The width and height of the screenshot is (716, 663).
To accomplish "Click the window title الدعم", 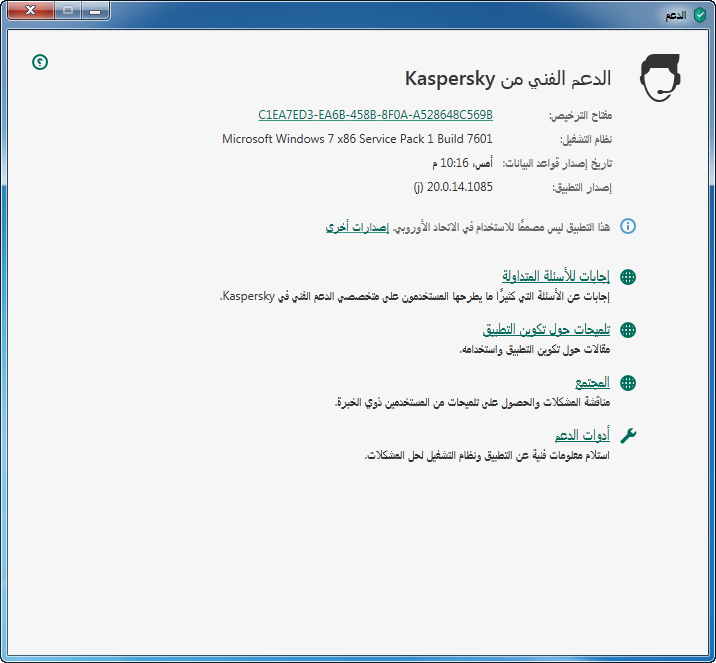I will (676, 16).
